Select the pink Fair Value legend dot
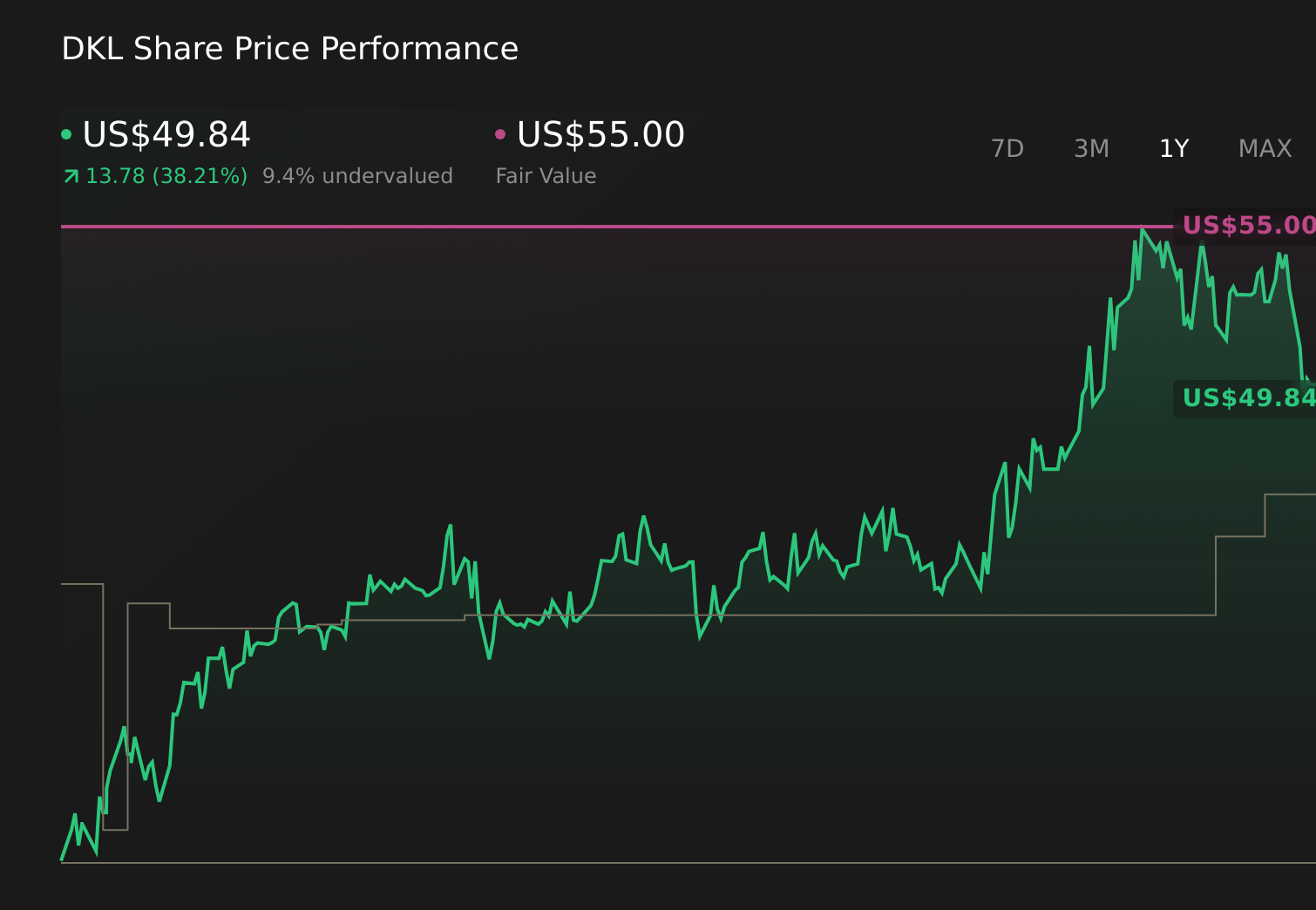Screen dimensions: 1316x910 click(499, 132)
